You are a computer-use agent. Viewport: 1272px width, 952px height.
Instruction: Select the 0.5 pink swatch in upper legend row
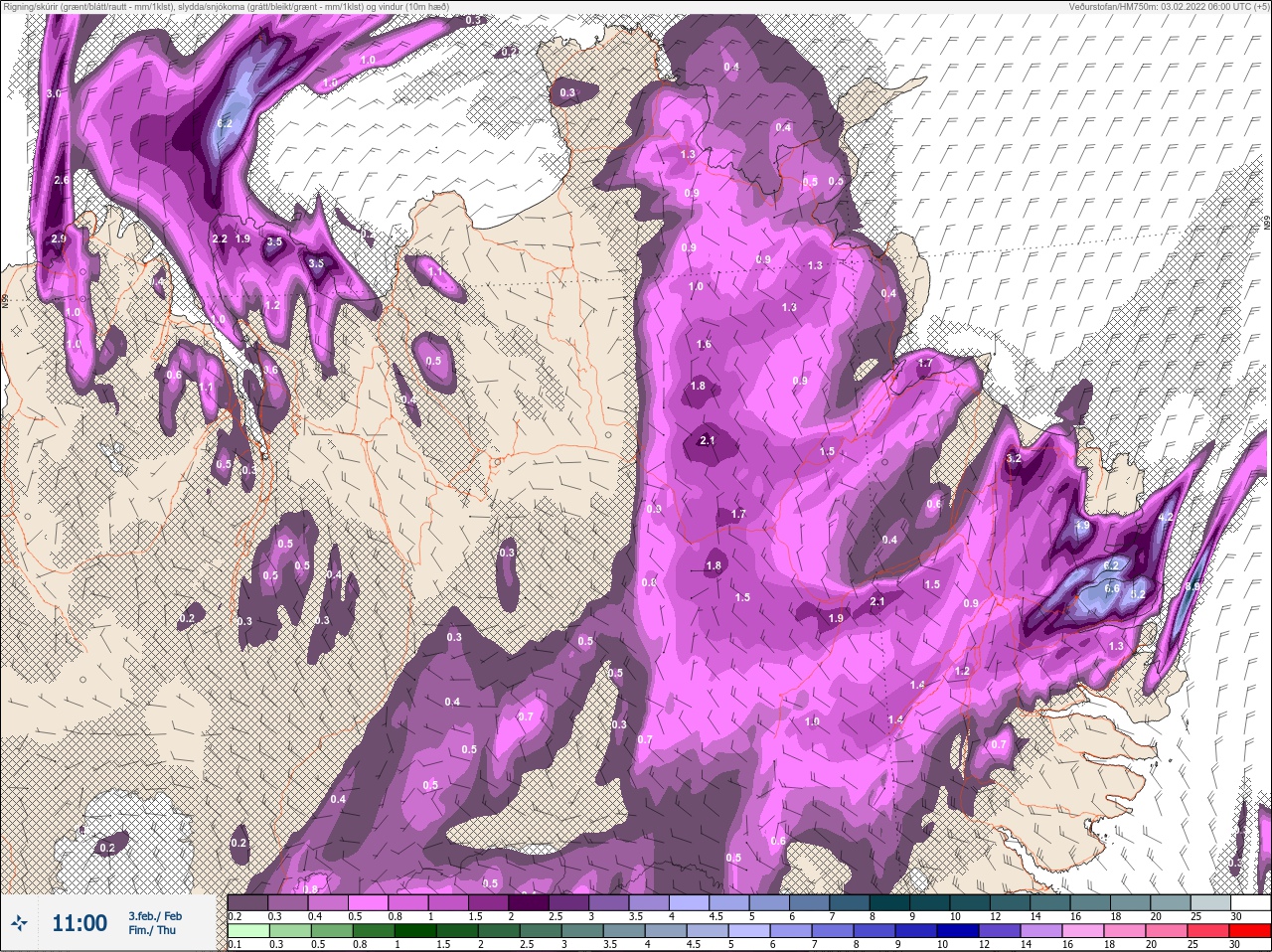pyautogui.click(x=369, y=902)
